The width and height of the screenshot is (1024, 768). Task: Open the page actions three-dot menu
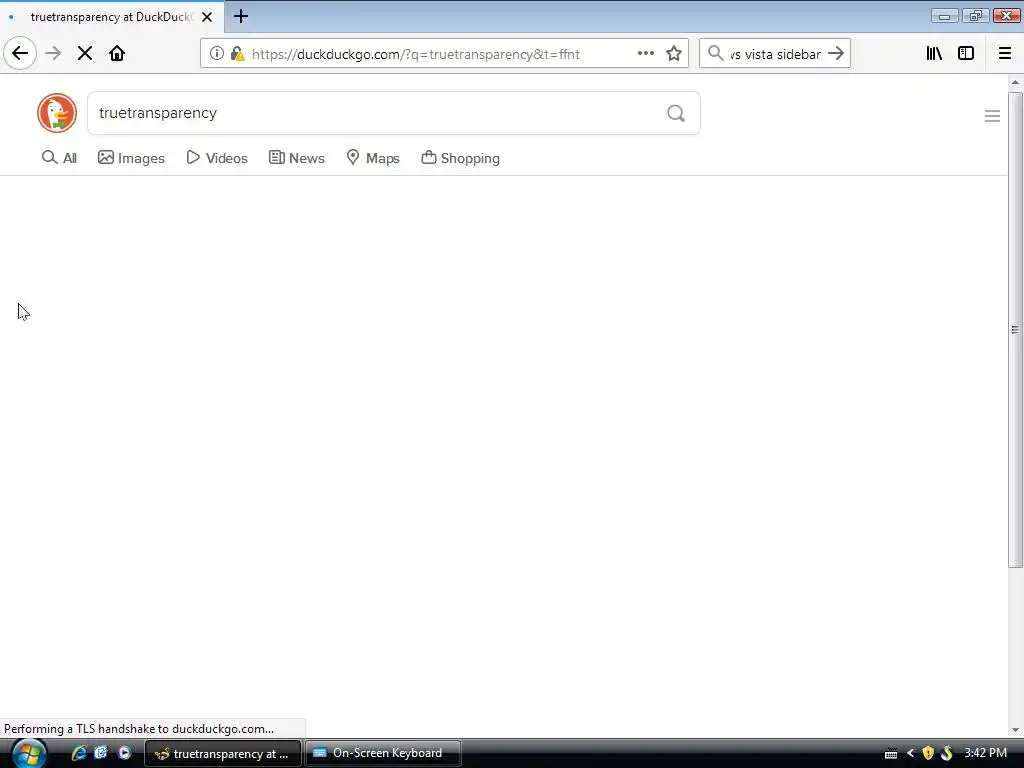(646, 54)
